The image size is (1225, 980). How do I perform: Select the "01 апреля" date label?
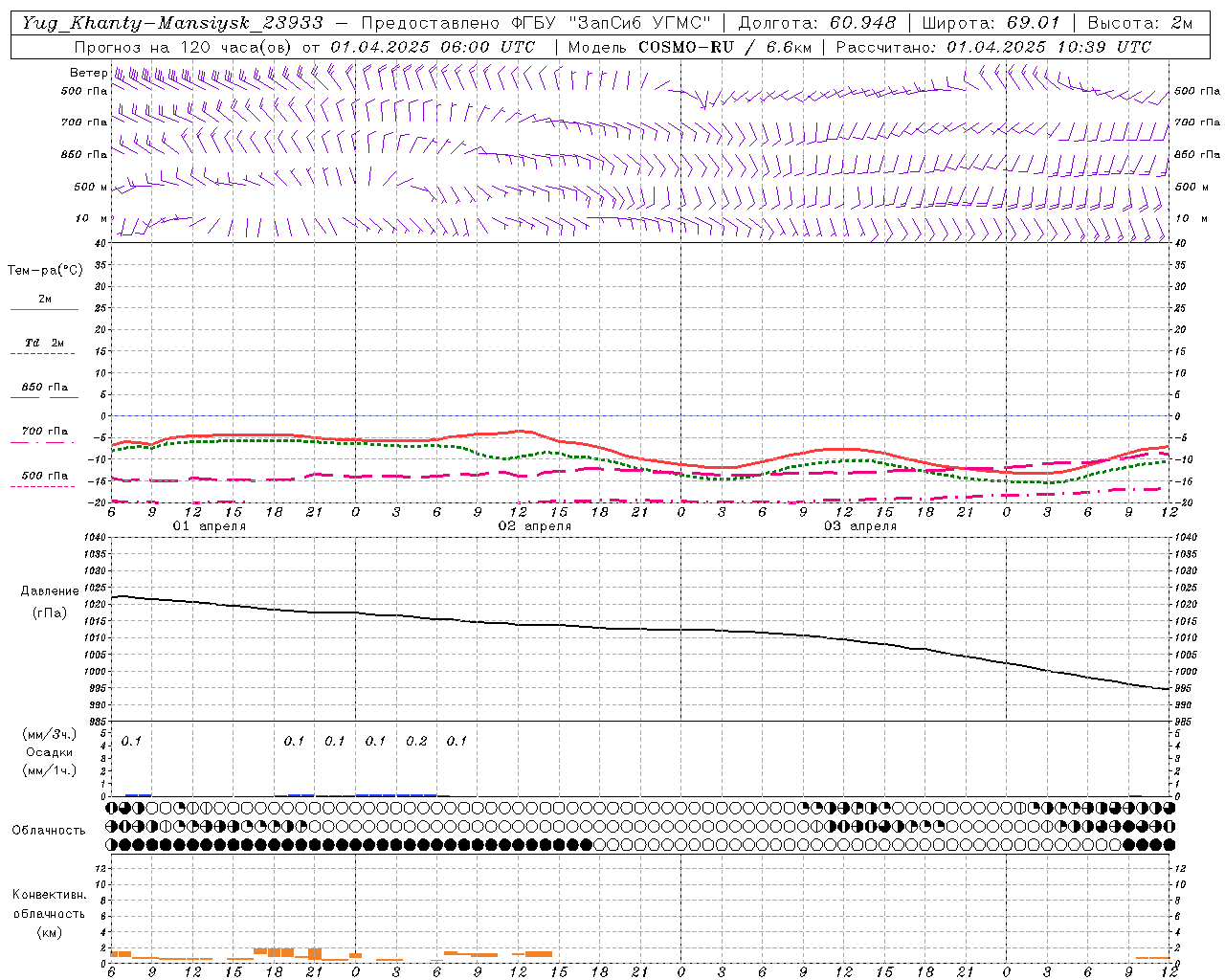pos(209,526)
